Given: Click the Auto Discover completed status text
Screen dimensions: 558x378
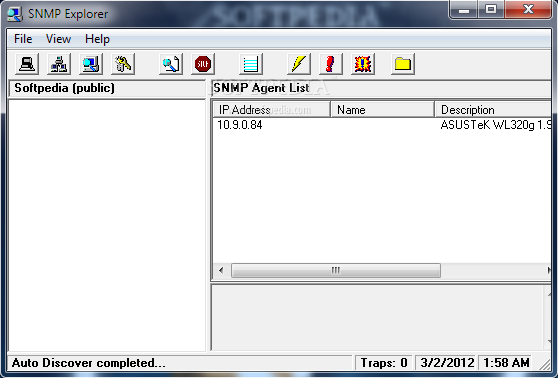Looking at the screenshot, I should (x=89, y=363).
